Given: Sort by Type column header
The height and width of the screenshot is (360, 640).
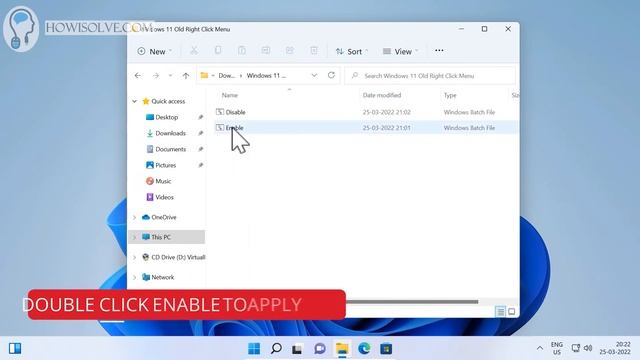Looking at the screenshot, I should point(450,95).
